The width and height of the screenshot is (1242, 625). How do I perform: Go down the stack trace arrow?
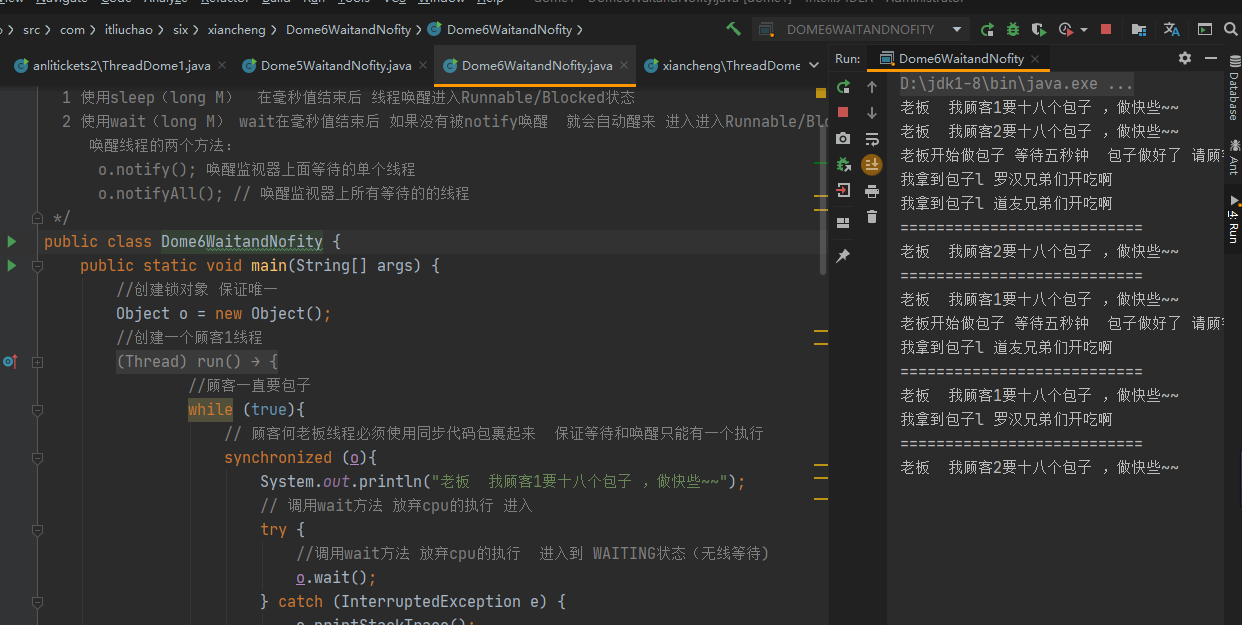[872, 113]
